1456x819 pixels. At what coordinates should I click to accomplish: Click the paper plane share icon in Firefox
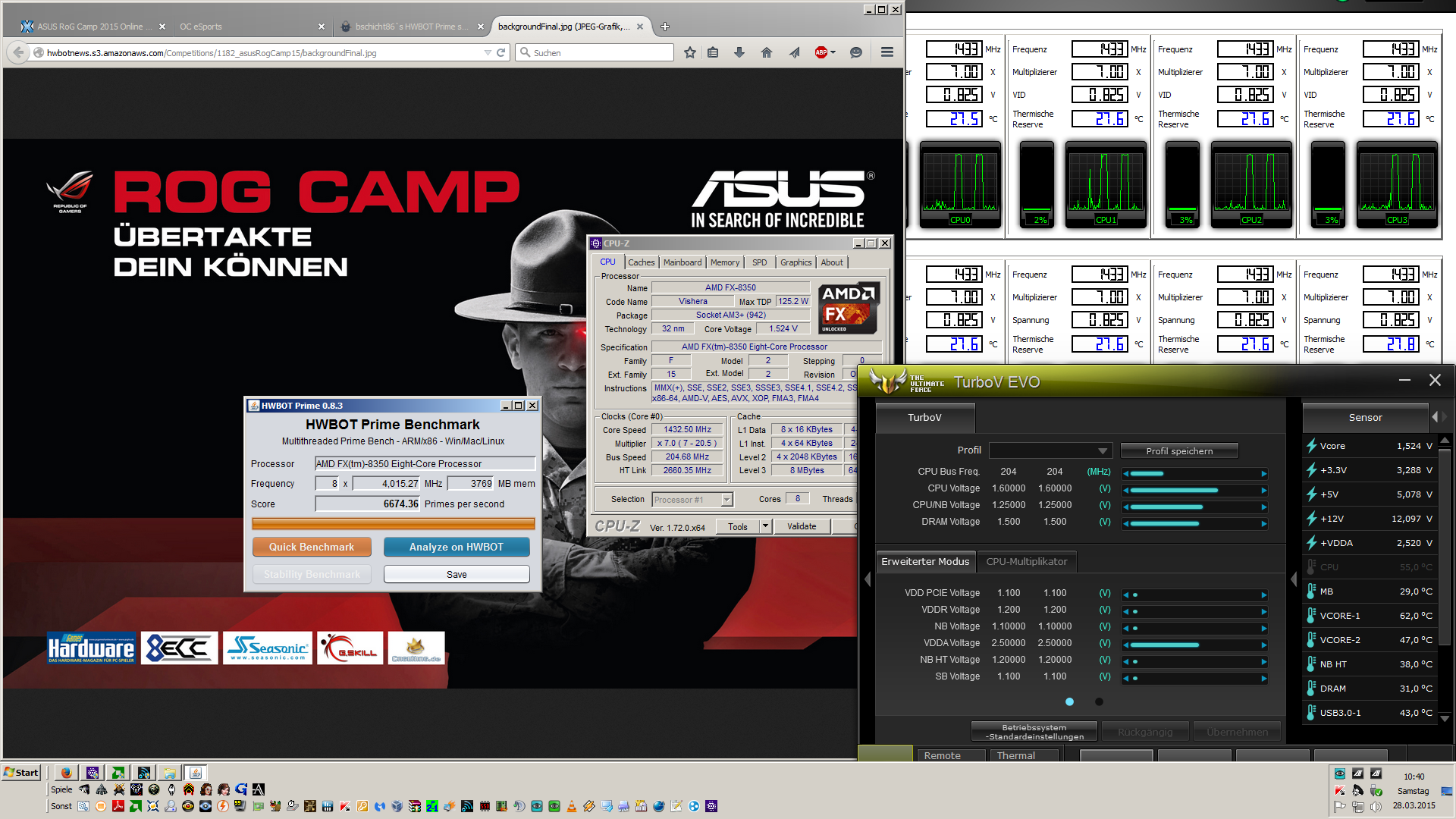[794, 52]
